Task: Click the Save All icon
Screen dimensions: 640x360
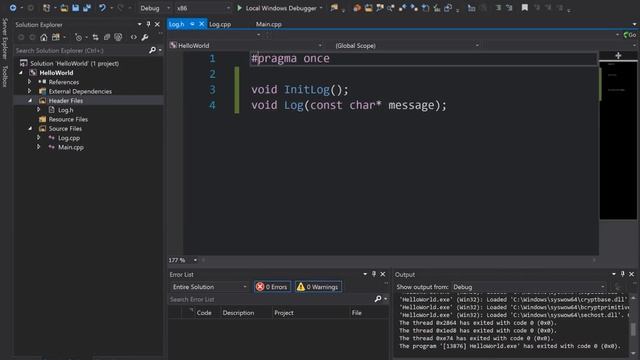Action: click(87, 8)
